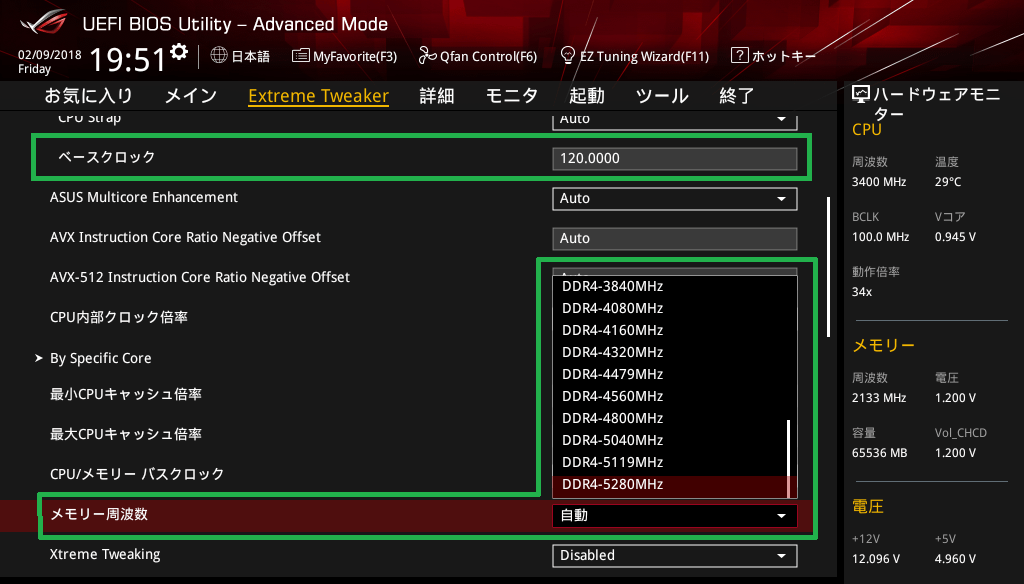This screenshot has width=1024, height=584.
Task: Select the Xtreme Tweaking label
Action: 105,555
